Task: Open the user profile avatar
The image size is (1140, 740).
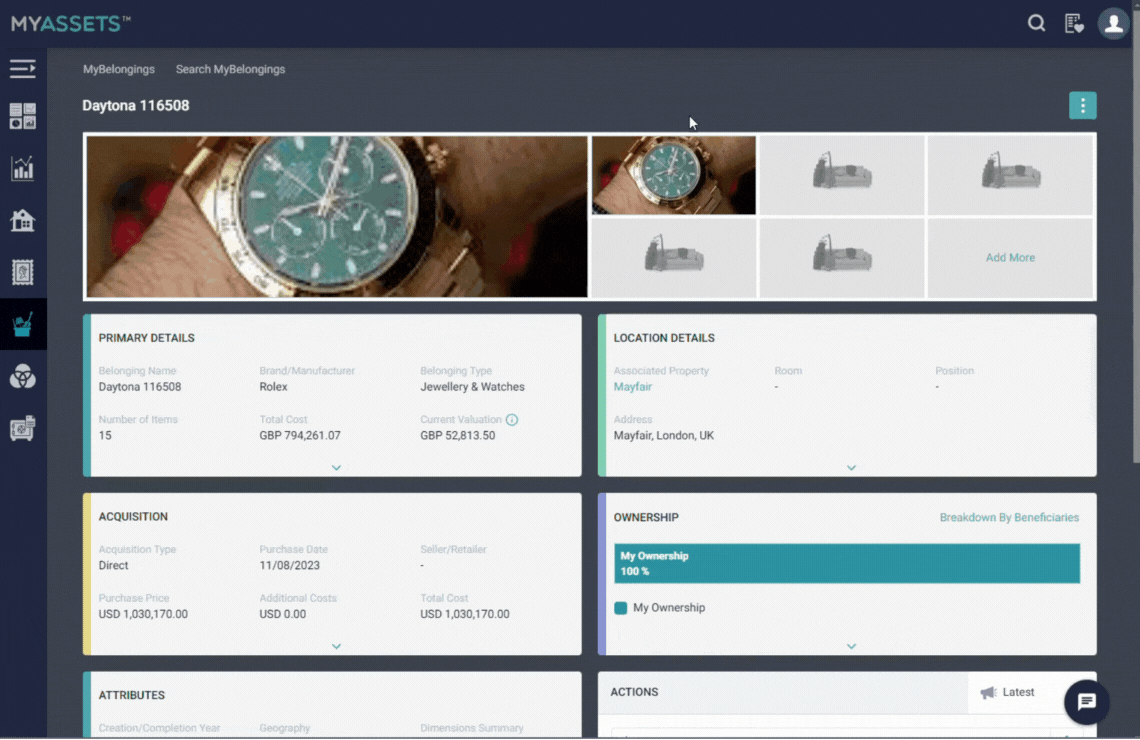Action: 1113,23
